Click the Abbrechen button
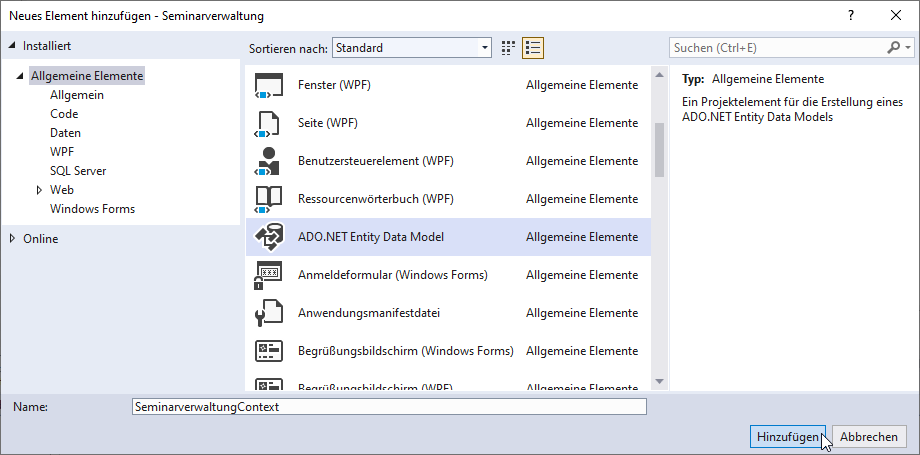920x455 pixels. tap(868, 437)
